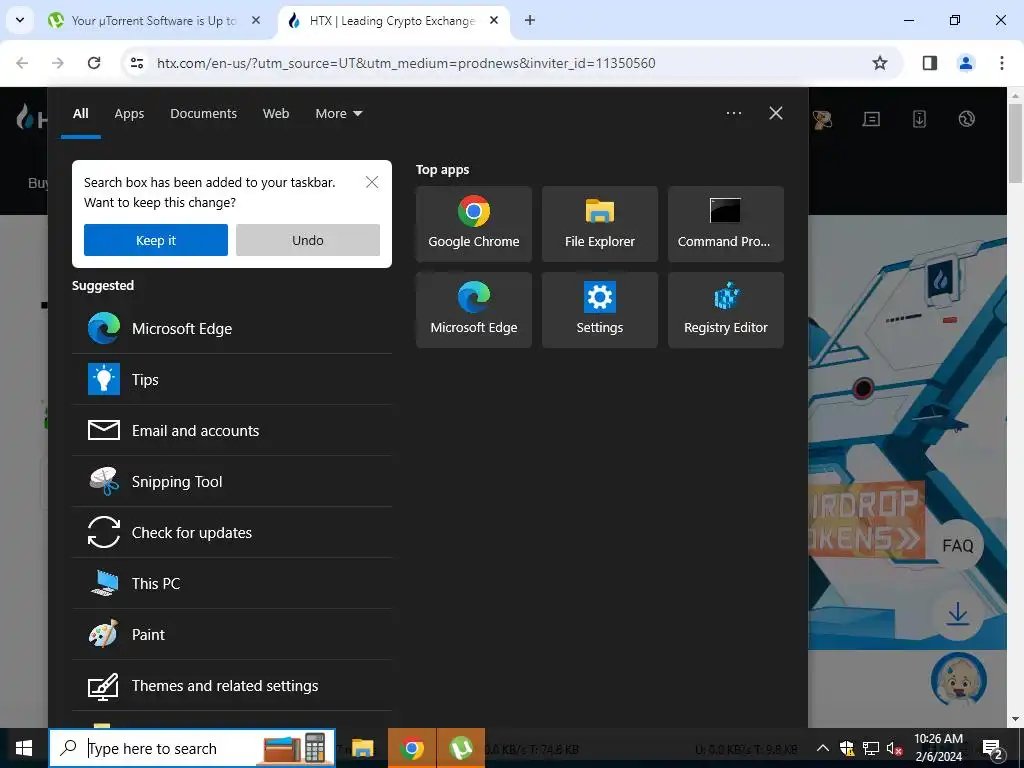Click the download arrow button on HTX page

[957, 614]
